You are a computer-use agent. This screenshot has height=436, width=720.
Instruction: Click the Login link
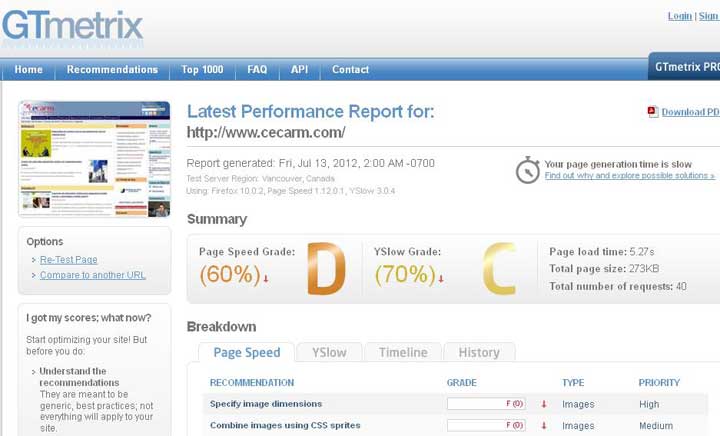point(679,16)
